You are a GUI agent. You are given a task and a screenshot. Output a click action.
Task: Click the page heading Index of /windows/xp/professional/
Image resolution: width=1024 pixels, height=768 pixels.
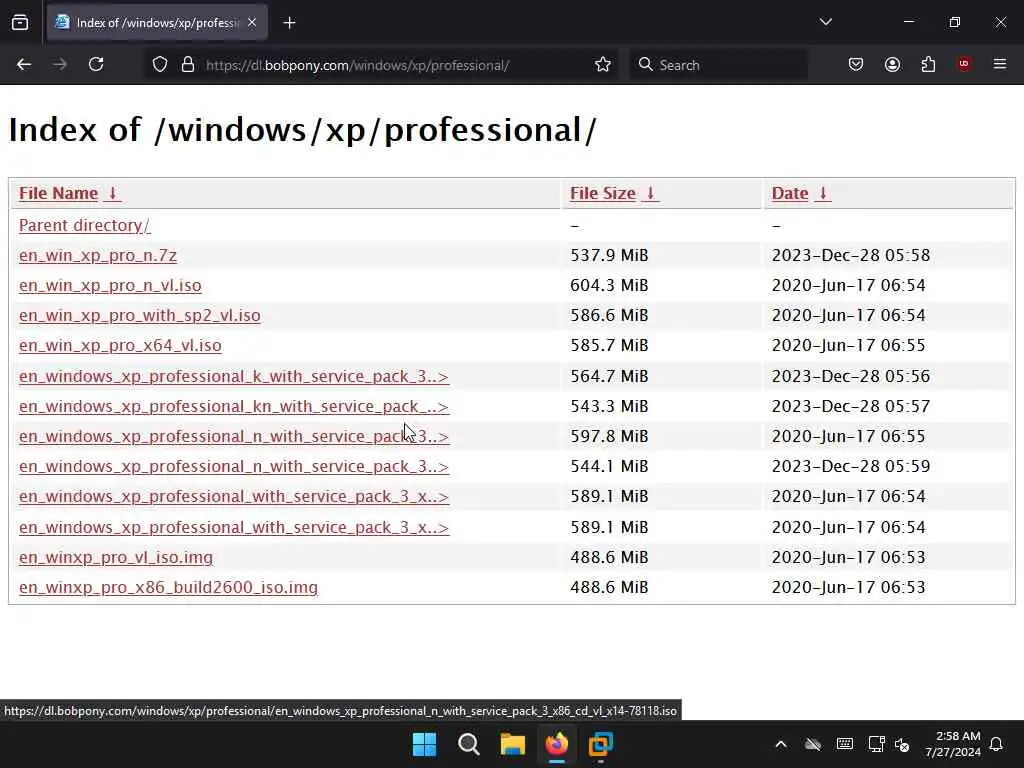pos(302,129)
